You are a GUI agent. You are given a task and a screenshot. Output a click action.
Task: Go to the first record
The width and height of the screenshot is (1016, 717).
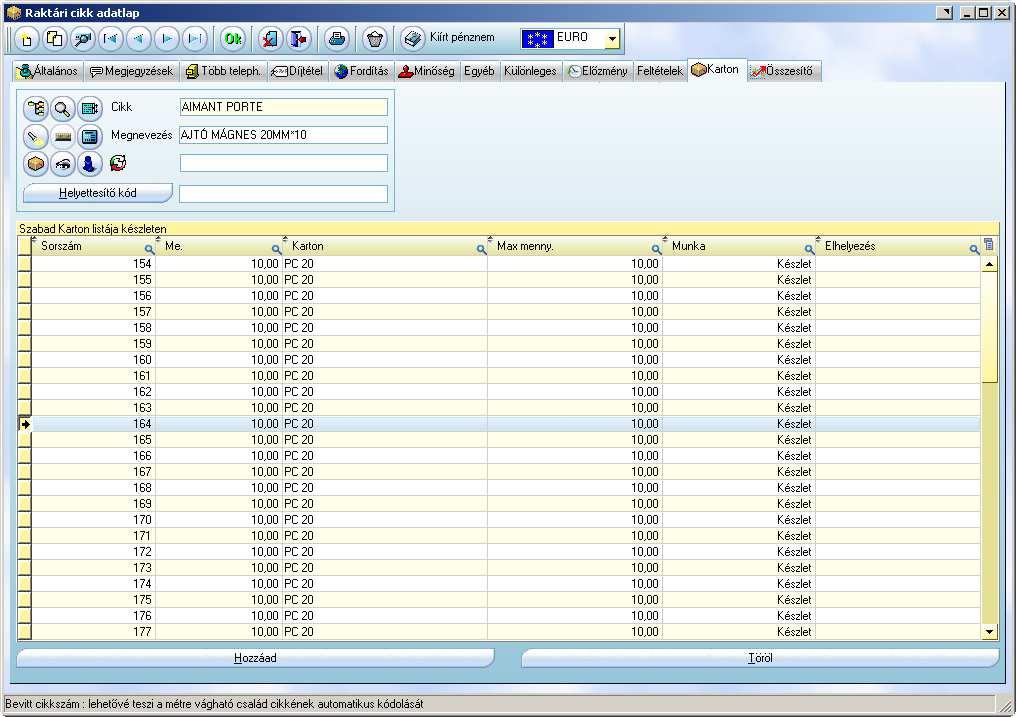[x=111, y=40]
